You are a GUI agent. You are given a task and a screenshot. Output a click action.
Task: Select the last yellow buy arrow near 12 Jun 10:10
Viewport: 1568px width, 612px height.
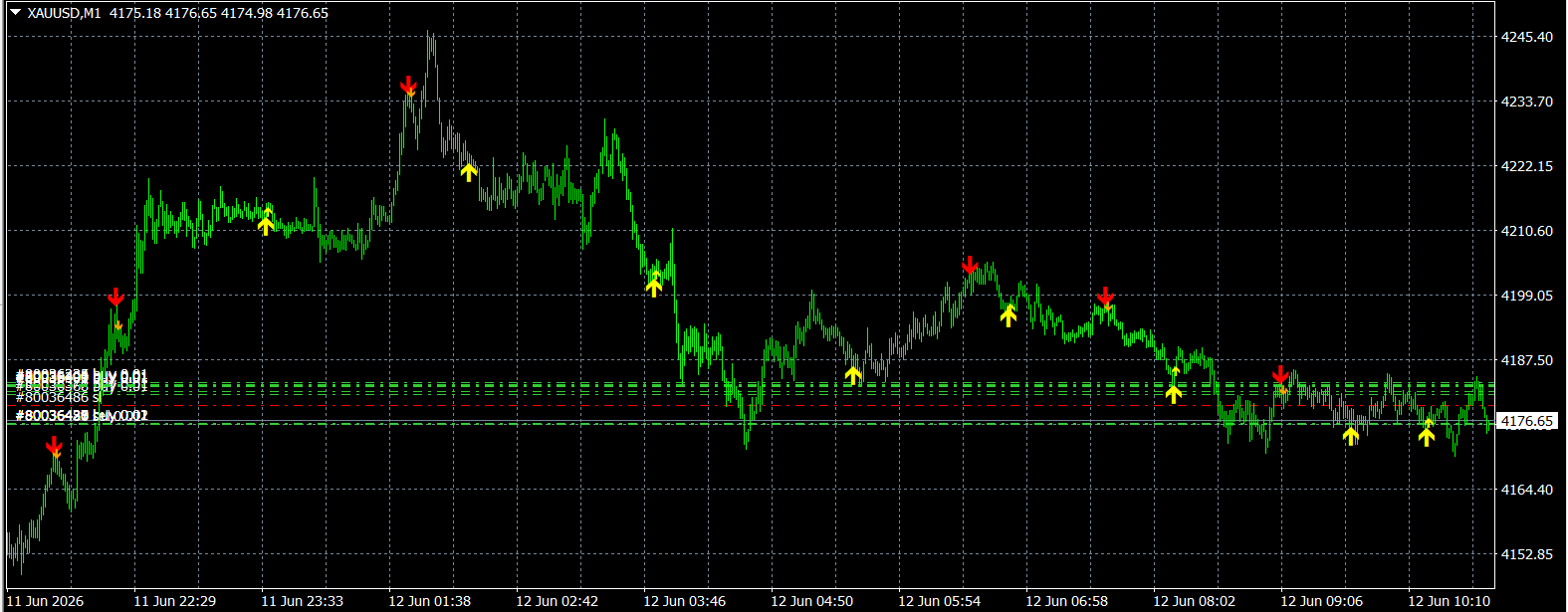coord(1427,436)
